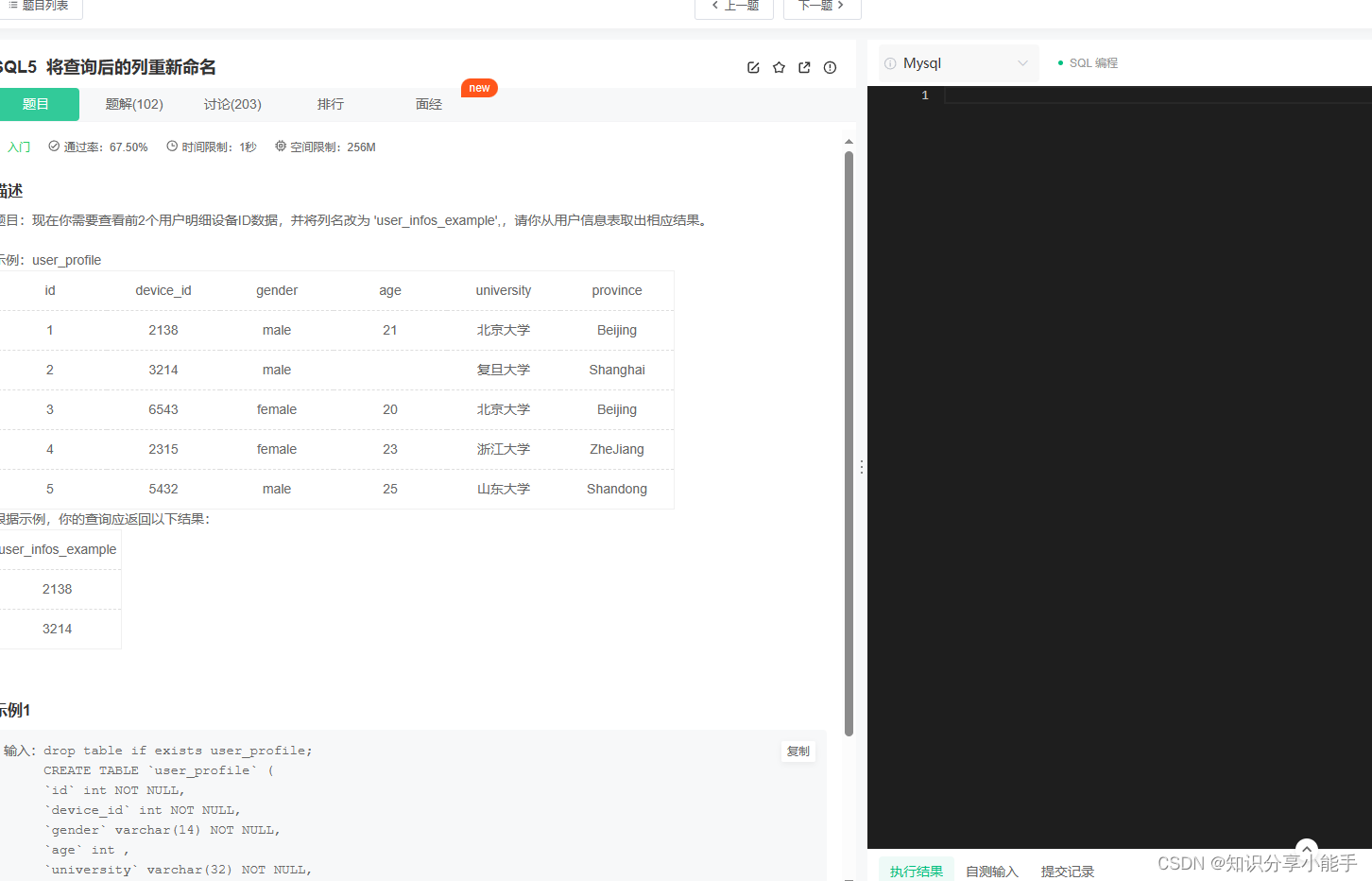The image size is (1372, 881).
Task: Click the scroll-to-top arrow button
Action: 1307,849
